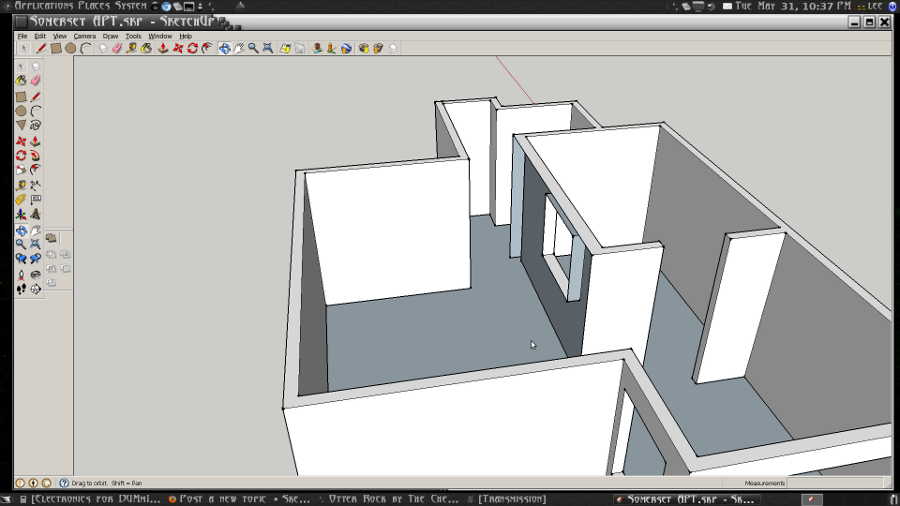
Task: Open the Camera menu
Action: click(x=84, y=36)
